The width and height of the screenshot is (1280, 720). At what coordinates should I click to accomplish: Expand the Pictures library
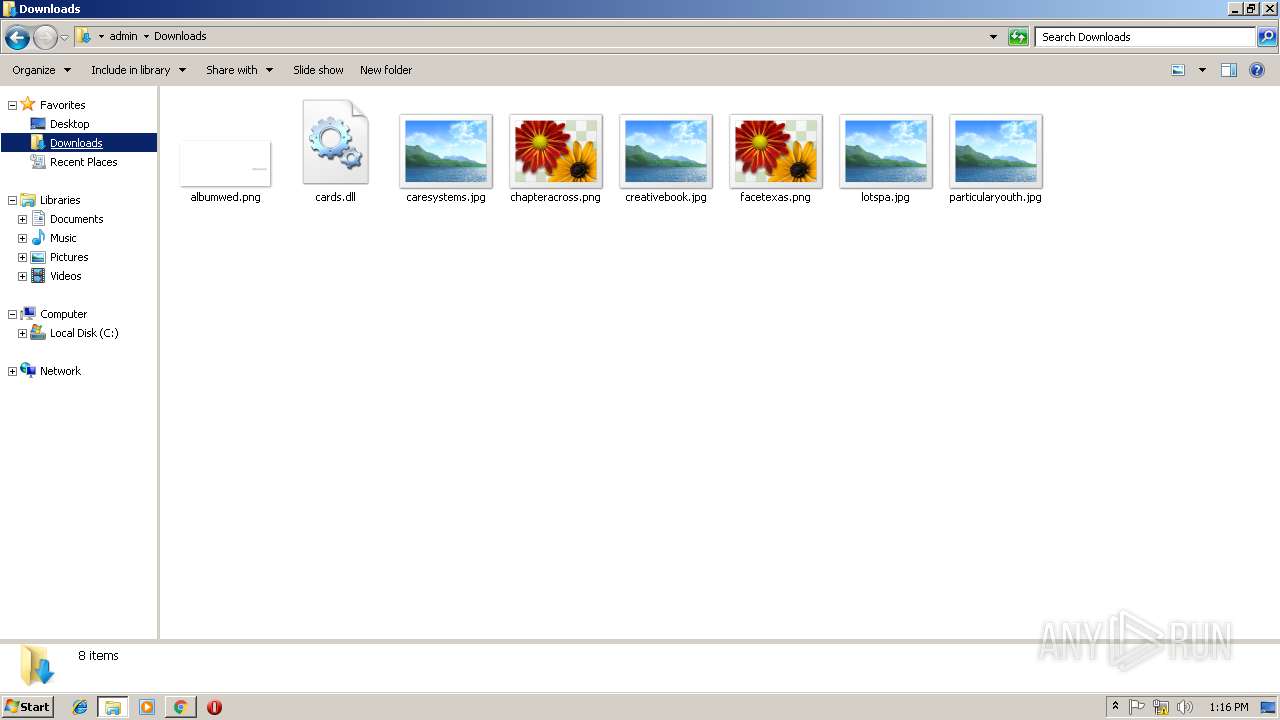(x=22, y=257)
